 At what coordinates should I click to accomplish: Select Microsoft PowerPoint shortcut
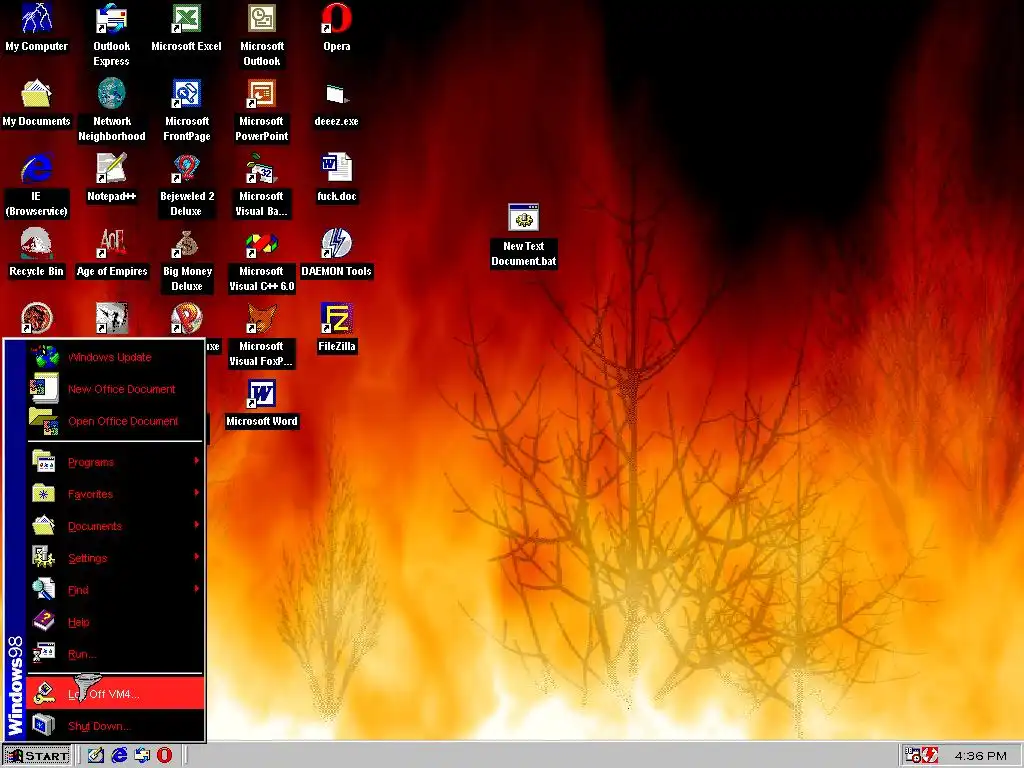tap(261, 110)
